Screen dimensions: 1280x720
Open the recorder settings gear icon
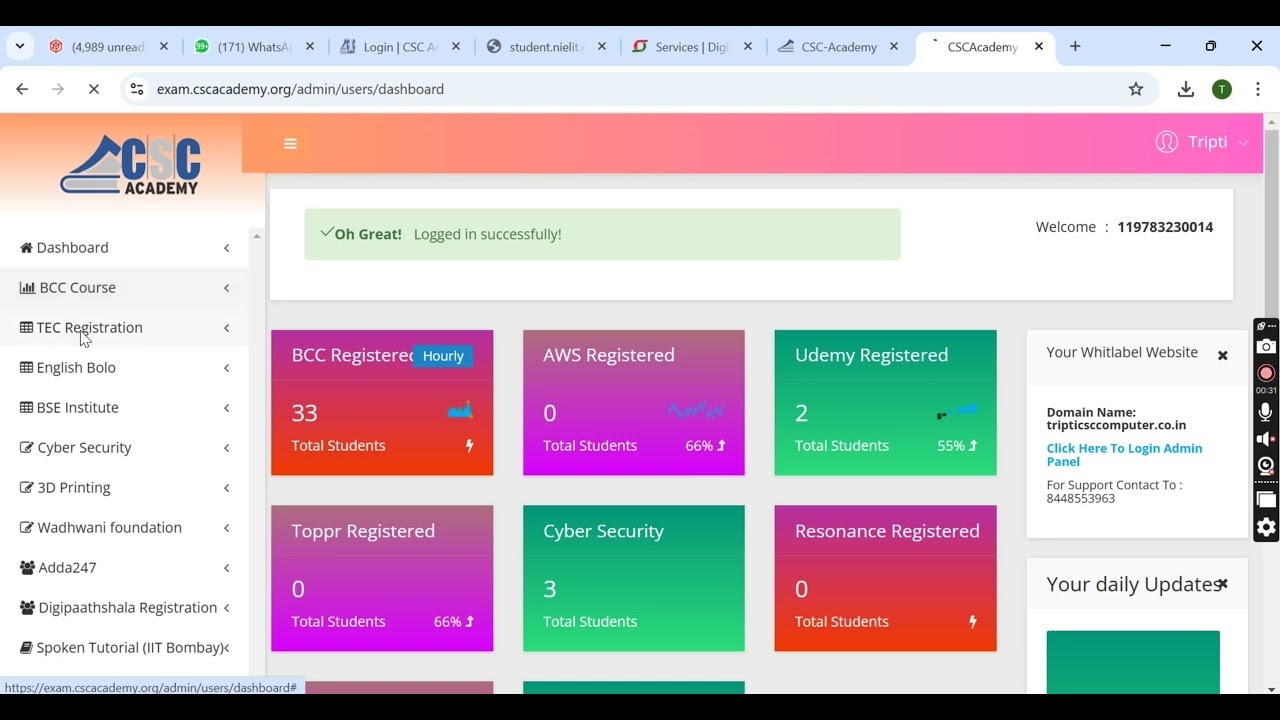(x=1266, y=527)
